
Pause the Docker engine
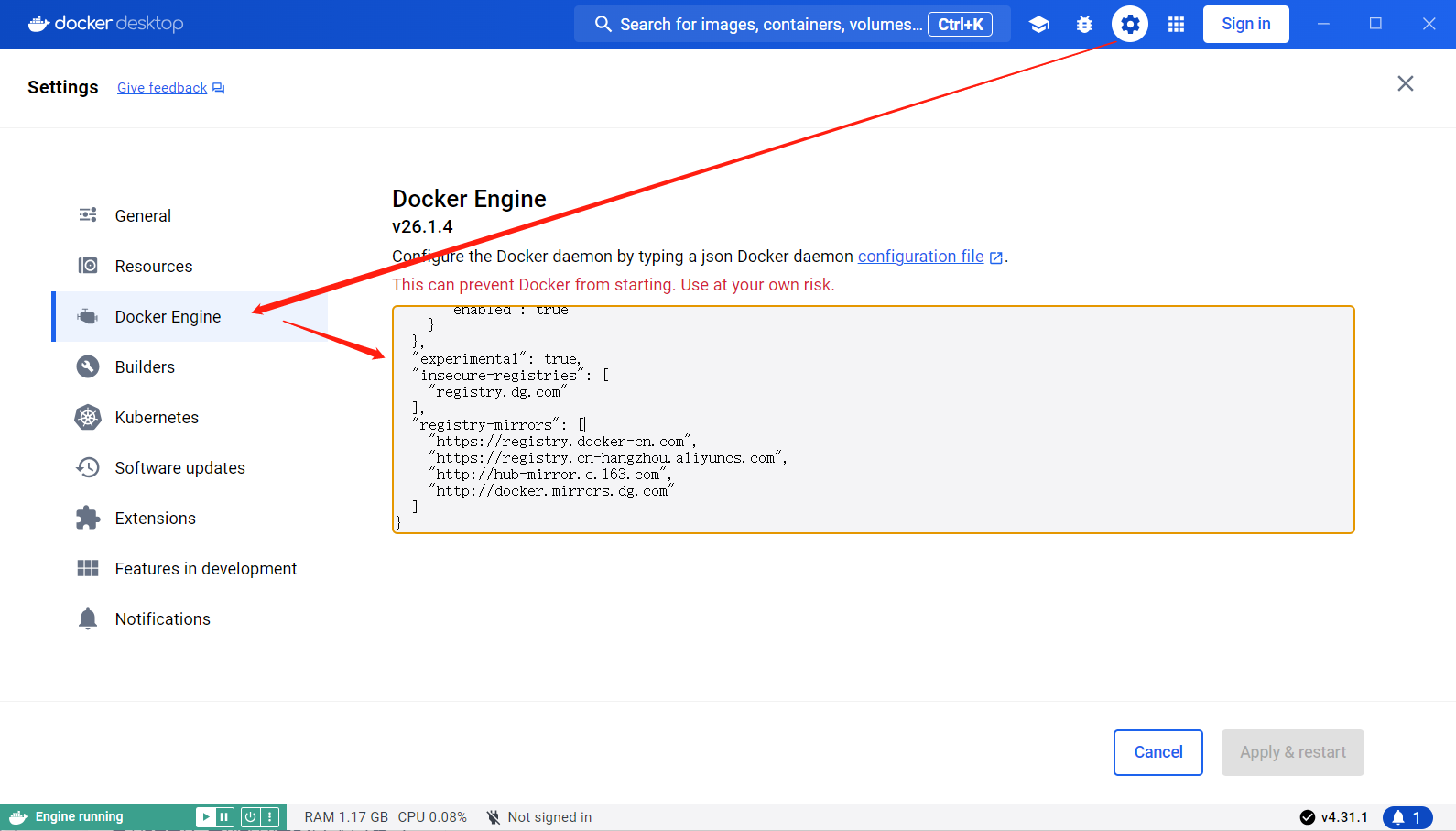pyautogui.click(x=224, y=816)
